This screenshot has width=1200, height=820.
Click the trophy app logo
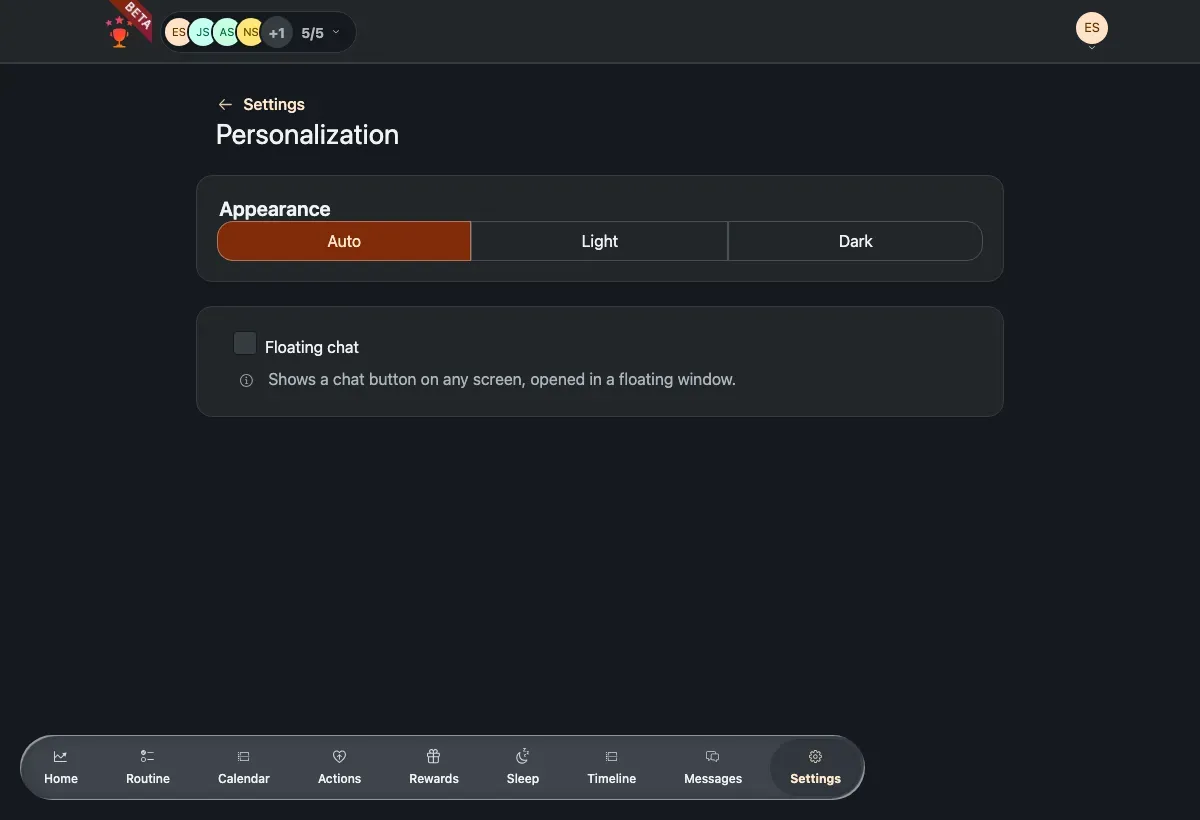coord(120,33)
